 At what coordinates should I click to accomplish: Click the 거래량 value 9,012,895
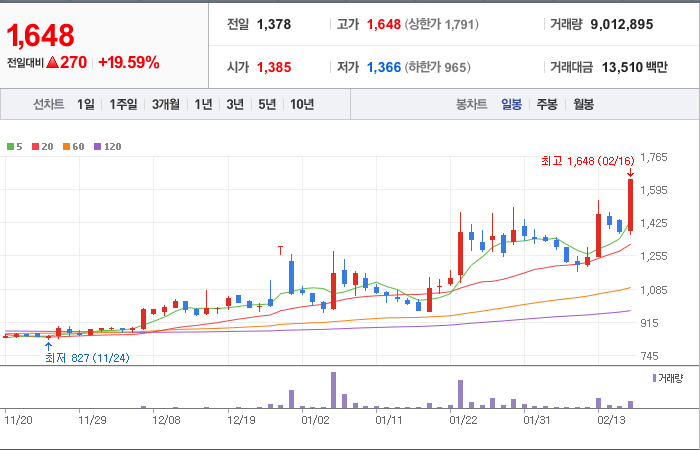(621, 24)
